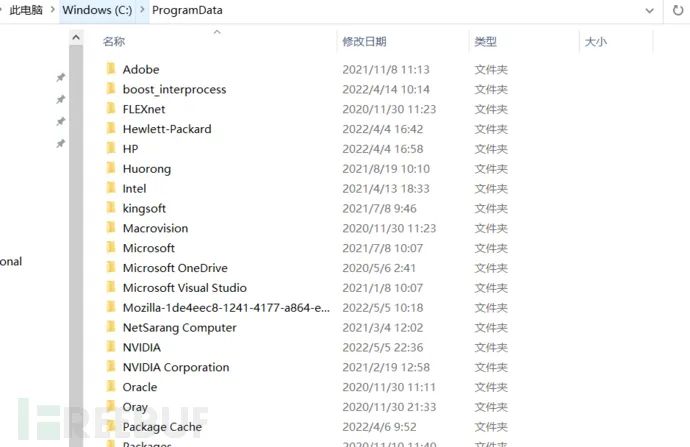Select the kingsoft folder name
This screenshot has height=447, width=690.
144,209
